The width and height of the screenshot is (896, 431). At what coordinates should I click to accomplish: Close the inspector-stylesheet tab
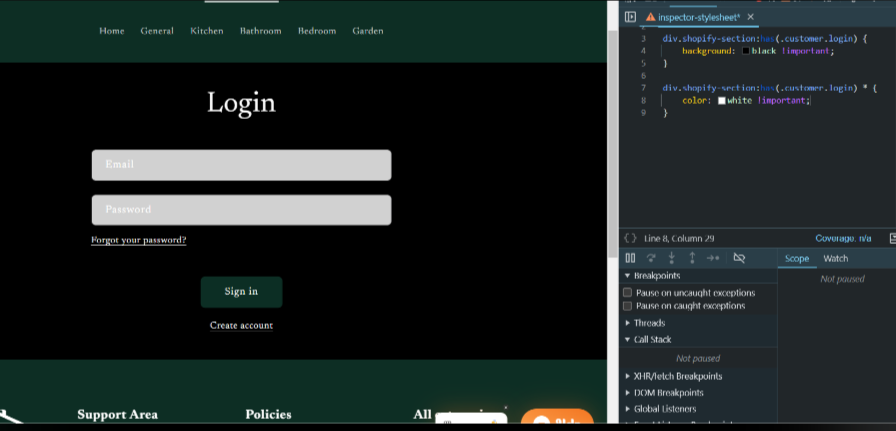point(750,17)
